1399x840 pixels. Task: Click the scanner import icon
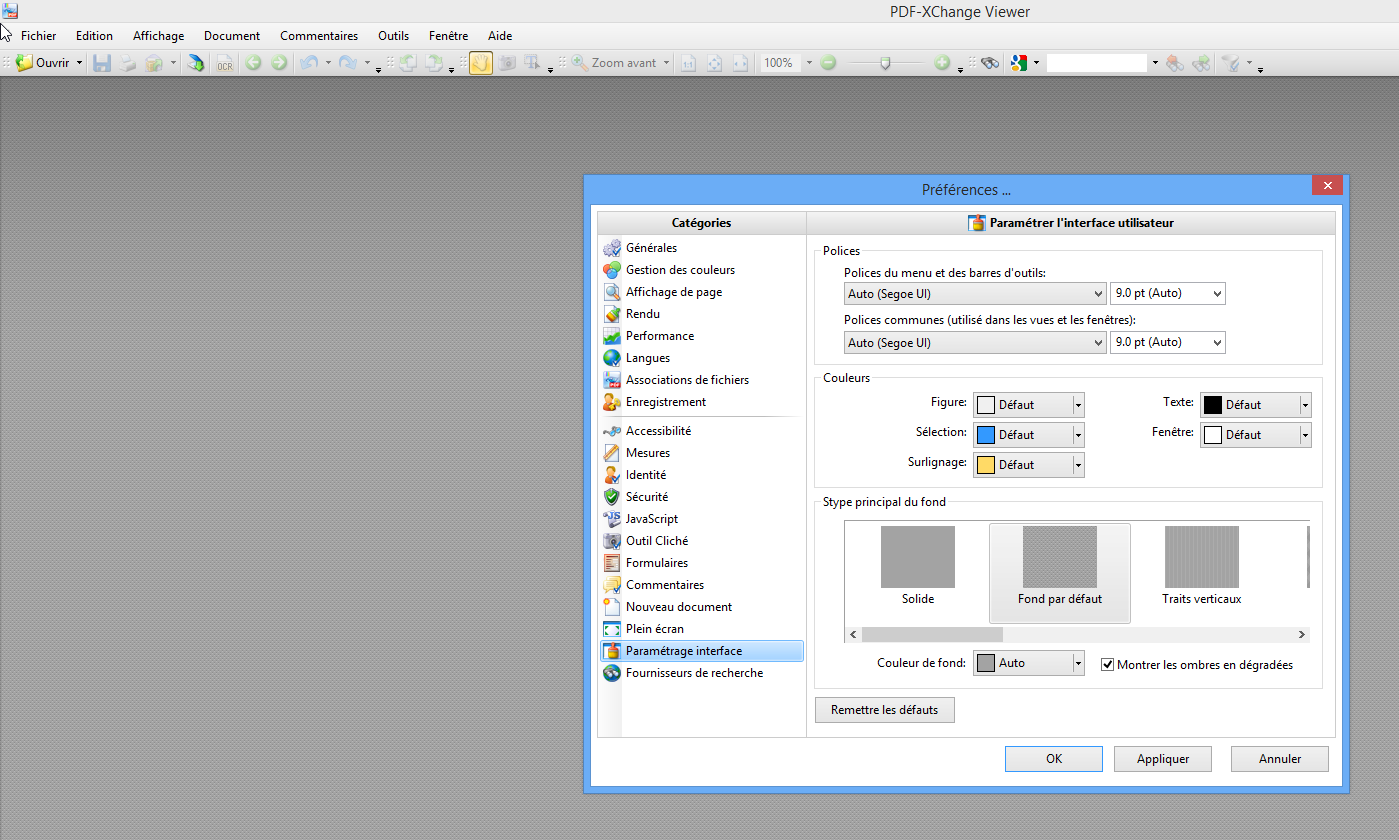click(196, 63)
